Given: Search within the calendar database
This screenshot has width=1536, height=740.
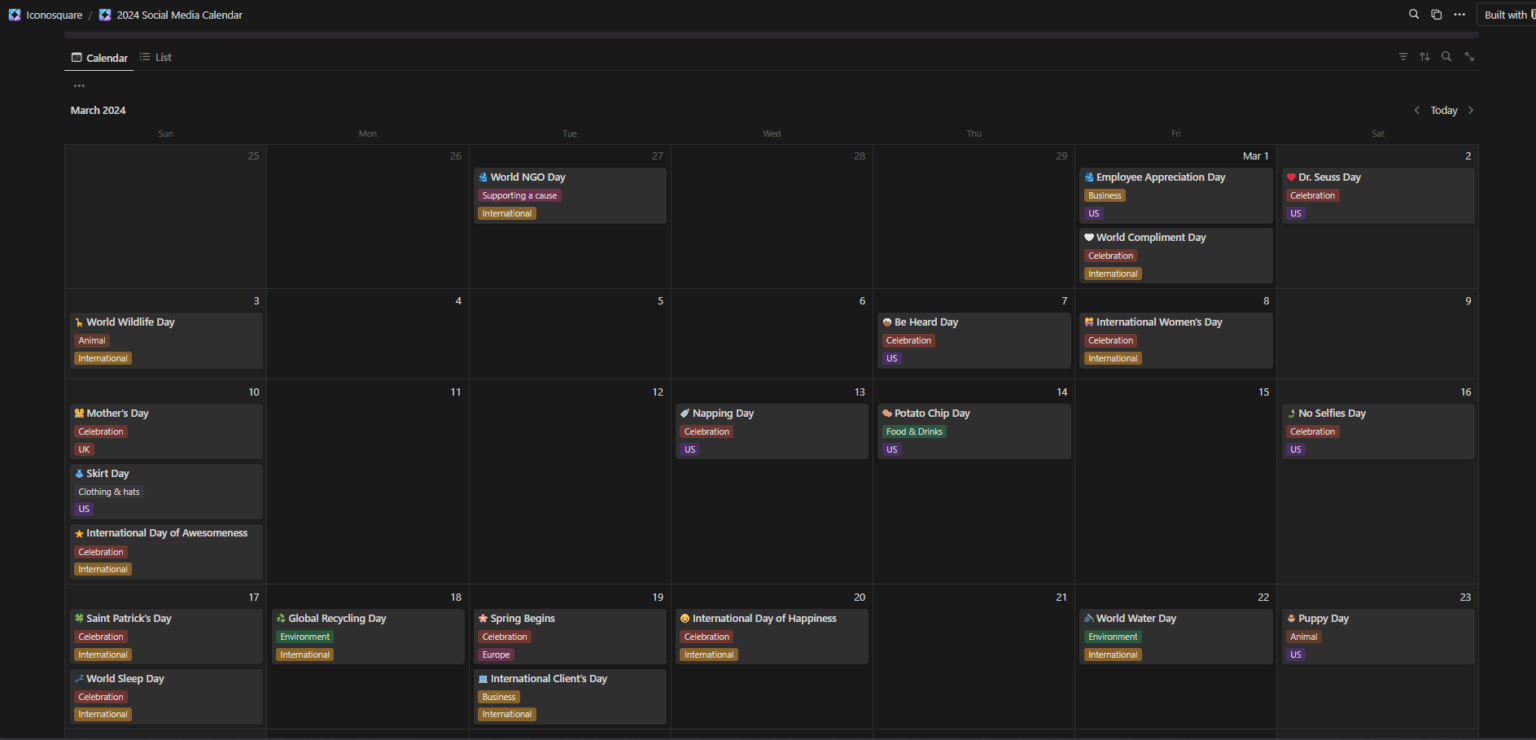Looking at the screenshot, I should (1446, 56).
